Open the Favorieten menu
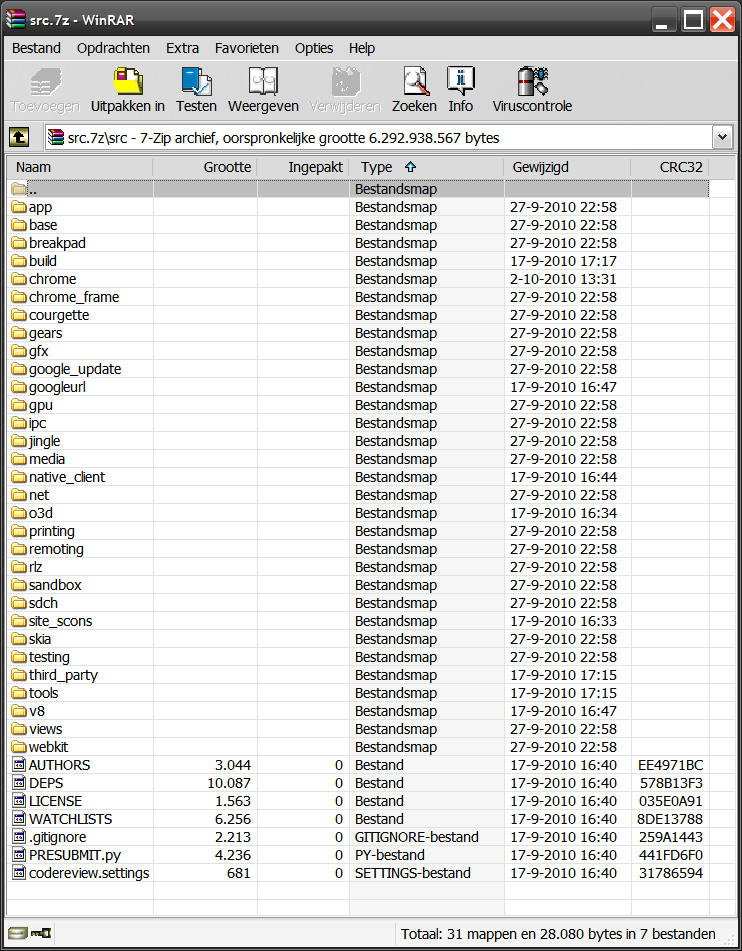This screenshot has width=742, height=951. click(246, 48)
